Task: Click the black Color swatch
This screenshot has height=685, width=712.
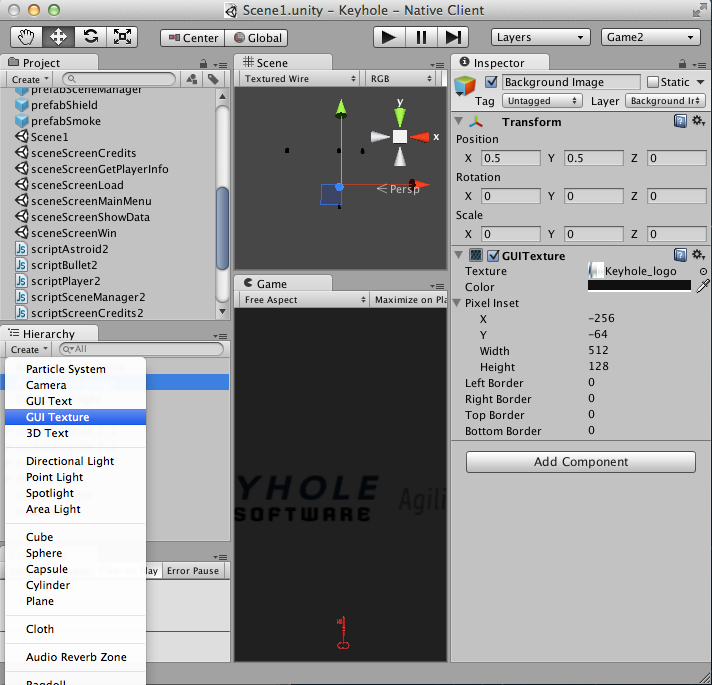Action: click(x=639, y=286)
